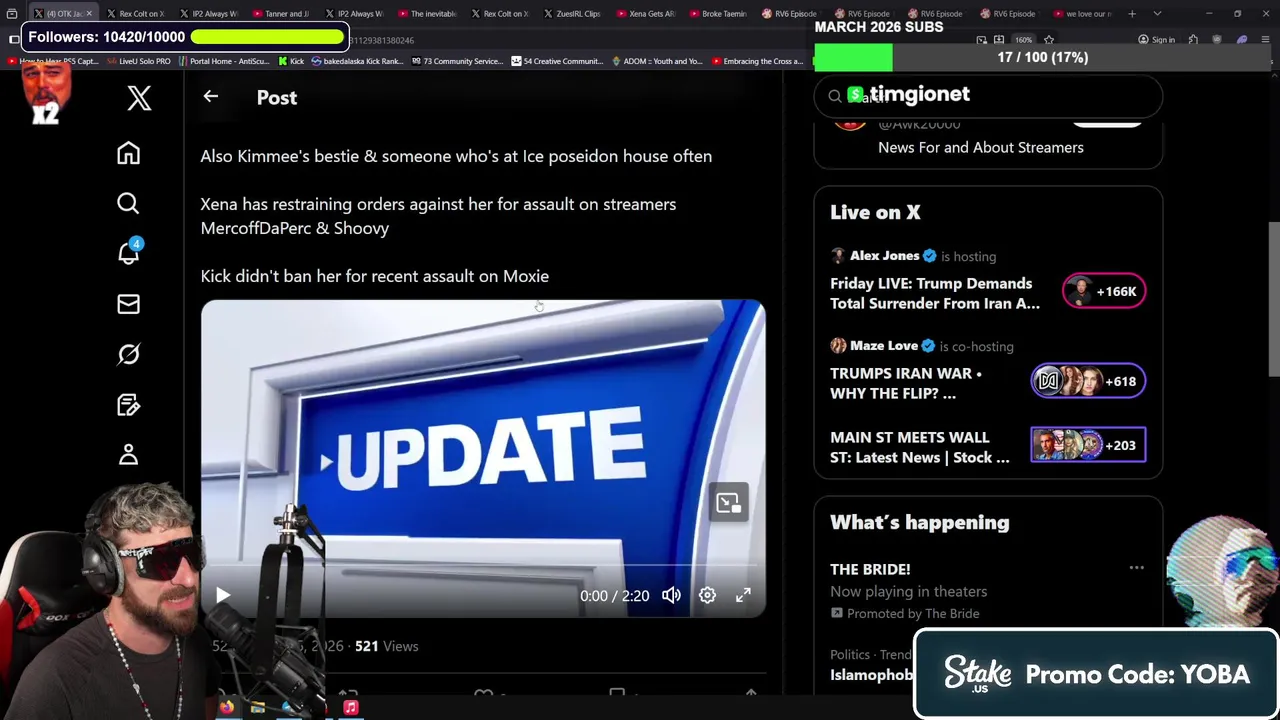
Task: Open THE BRIDE! promoted trend
Action: coord(870,569)
